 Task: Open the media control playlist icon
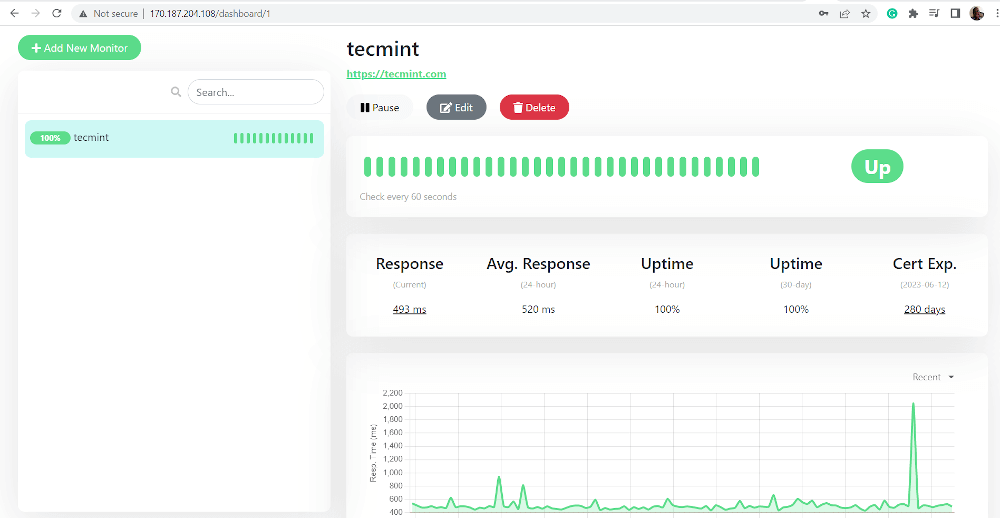pyautogui.click(x=934, y=13)
